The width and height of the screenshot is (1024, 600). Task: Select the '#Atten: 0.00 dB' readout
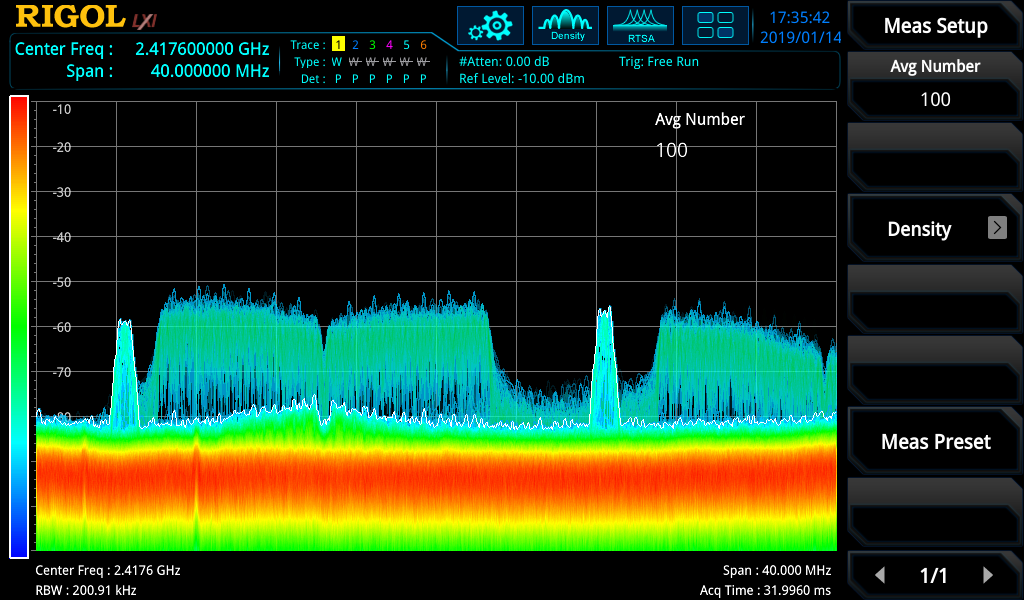click(504, 61)
